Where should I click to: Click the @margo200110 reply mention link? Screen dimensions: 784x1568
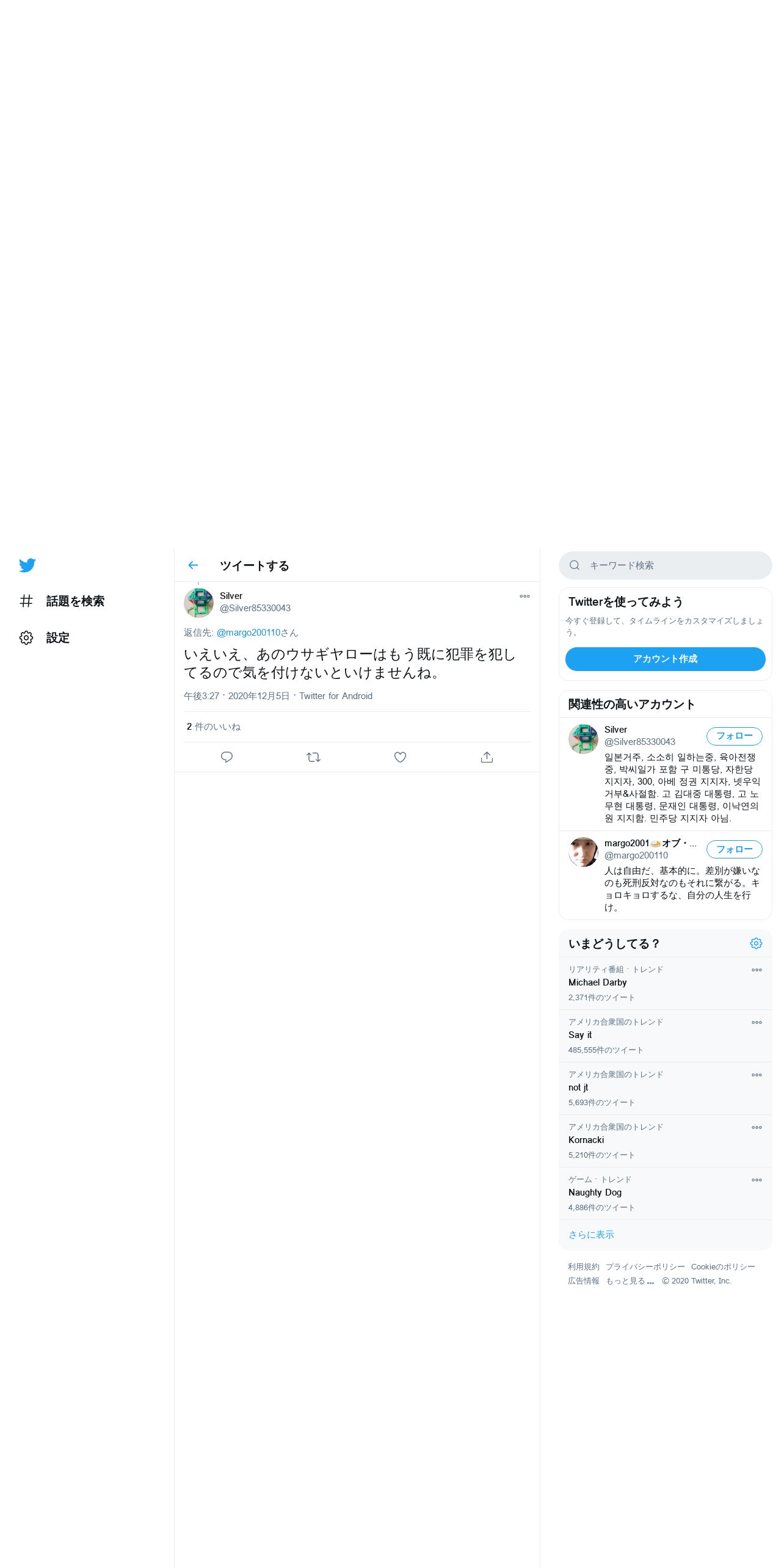pyautogui.click(x=249, y=633)
